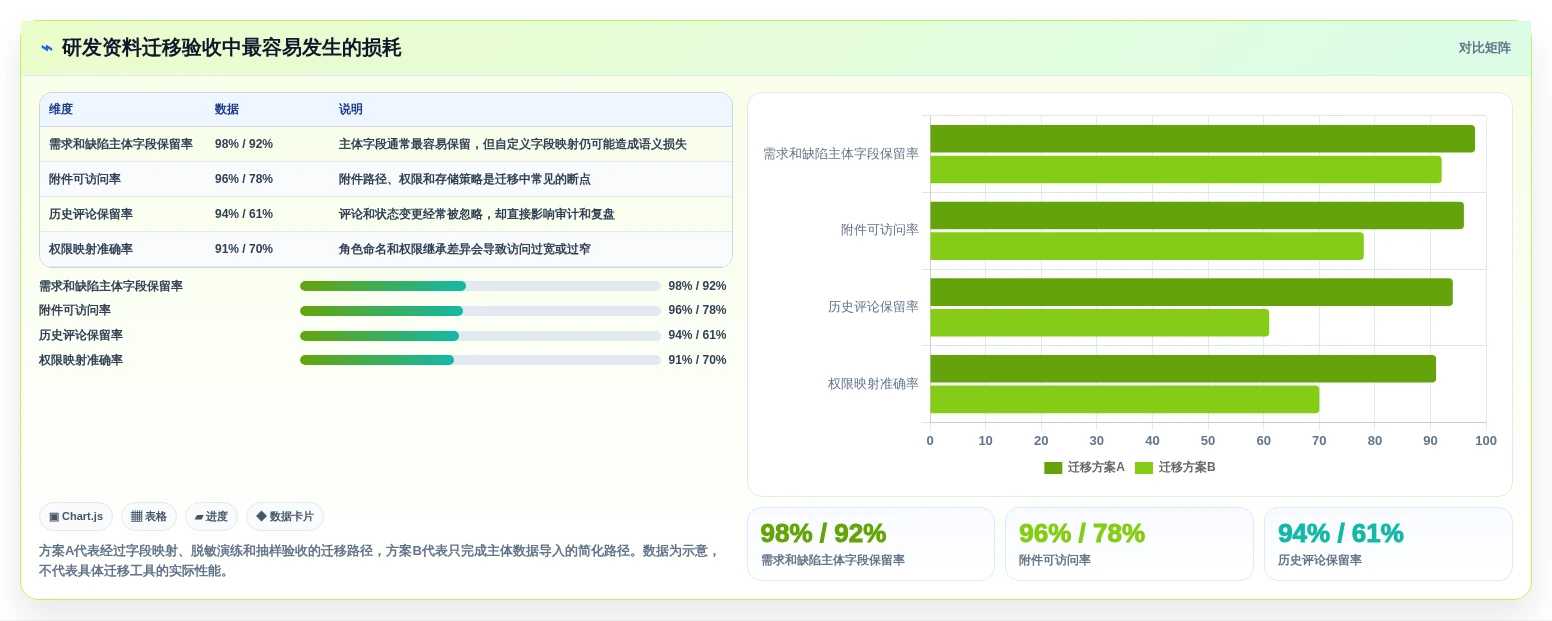Viewport: 1552px width, 621px height.
Task: Toggle 迁移方案B legend color box
Action: 1144,468
